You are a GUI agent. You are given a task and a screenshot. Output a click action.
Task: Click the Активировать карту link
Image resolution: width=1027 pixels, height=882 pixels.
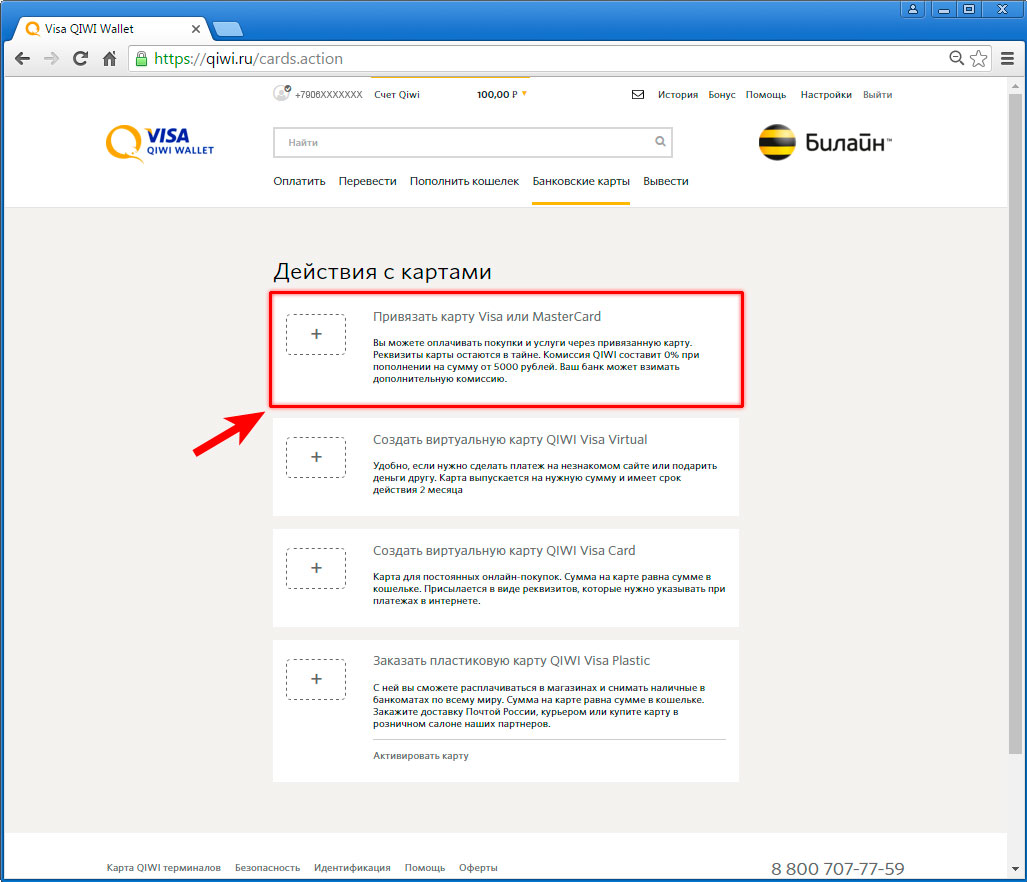click(420, 756)
